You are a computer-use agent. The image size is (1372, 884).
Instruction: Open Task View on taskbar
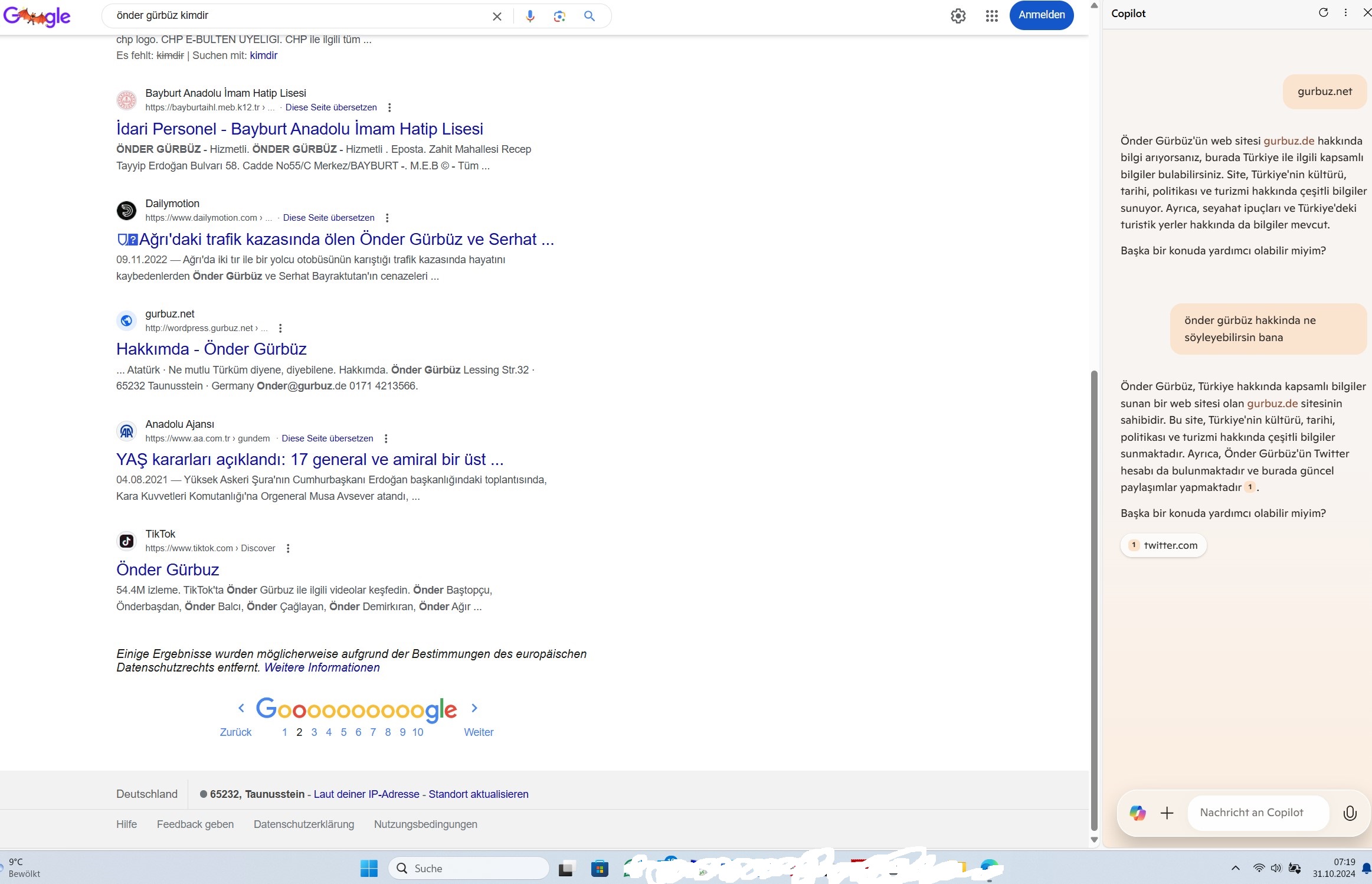click(x=566, y=868)
